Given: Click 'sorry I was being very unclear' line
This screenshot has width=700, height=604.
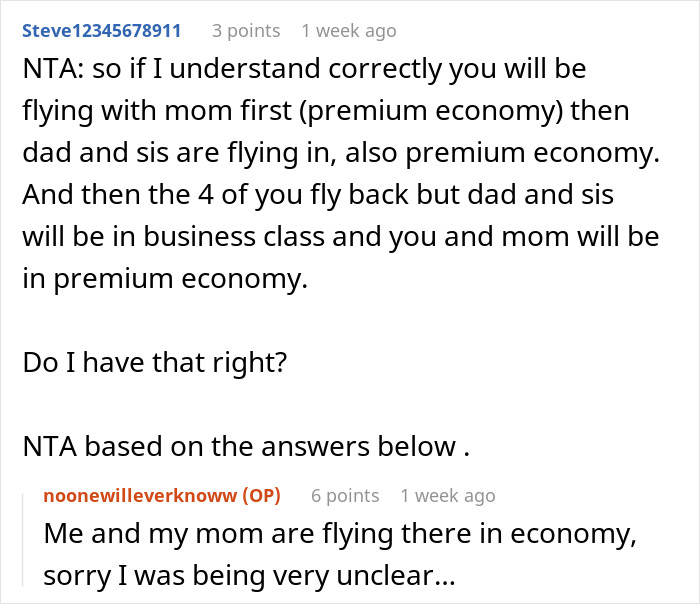Looking at the screenshot, I should coord(250,576).
